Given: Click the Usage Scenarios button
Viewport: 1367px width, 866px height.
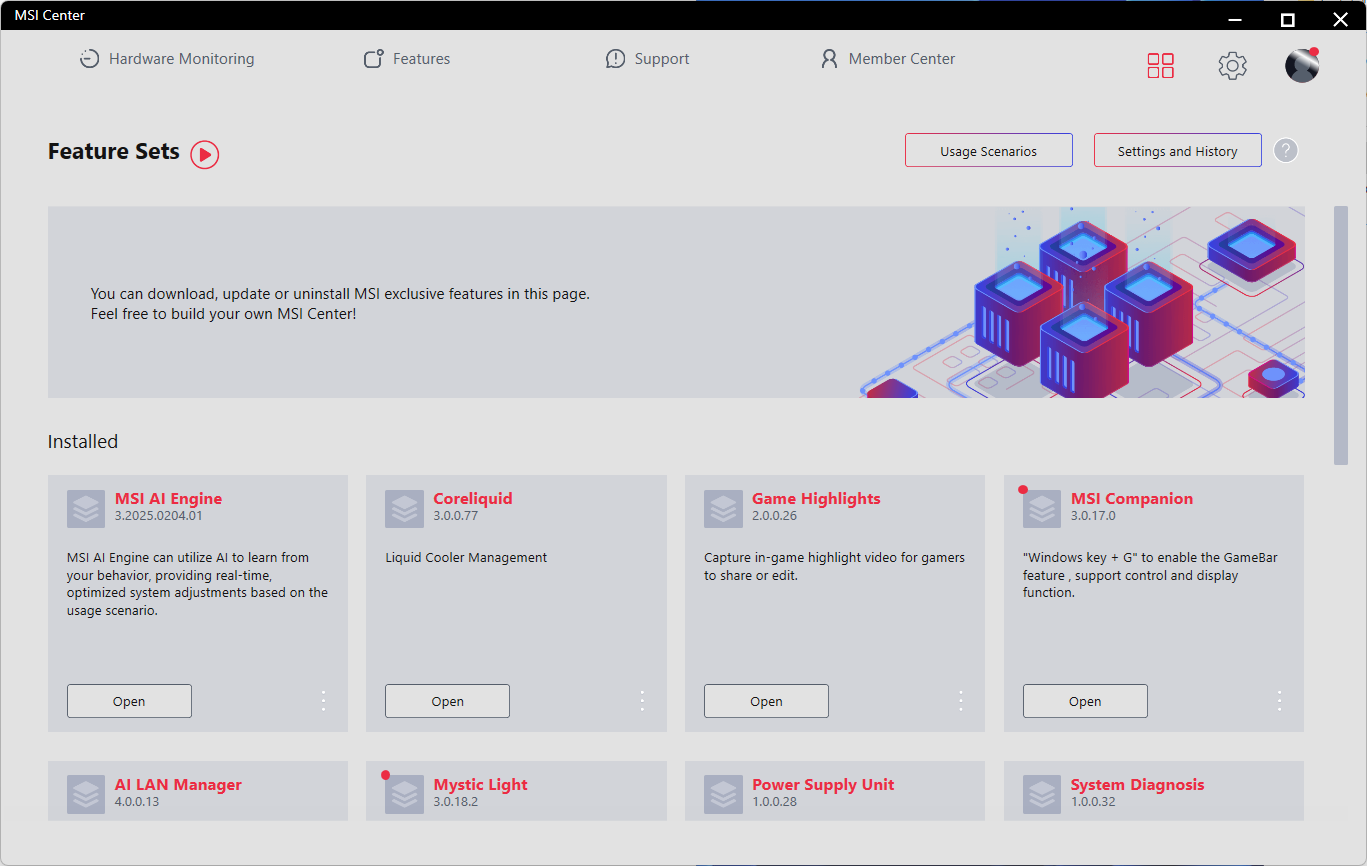Looking at the screenshot, I should click(x=989, y=151).
